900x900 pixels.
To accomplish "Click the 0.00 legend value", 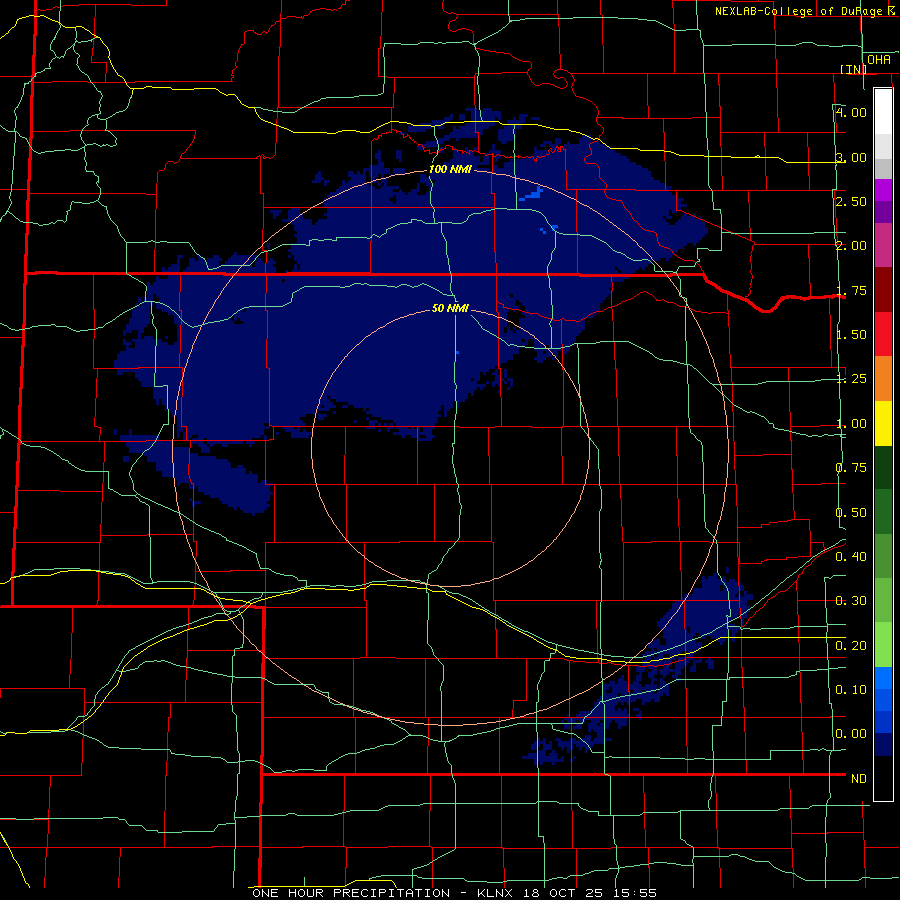I will click(x=851, y=734).
